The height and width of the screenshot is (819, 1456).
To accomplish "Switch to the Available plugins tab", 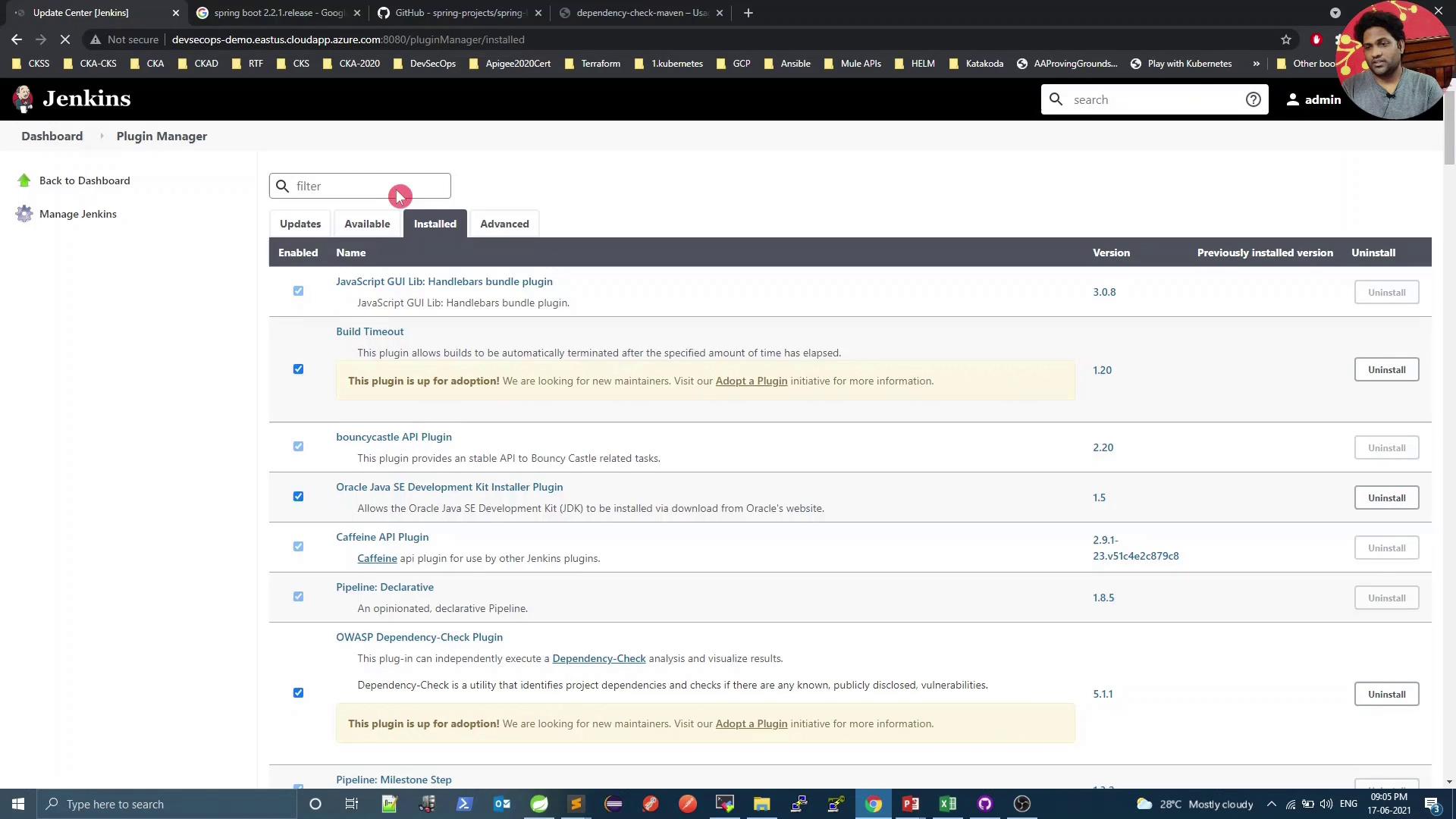I will pyautogui.click(x=367, y=224).
